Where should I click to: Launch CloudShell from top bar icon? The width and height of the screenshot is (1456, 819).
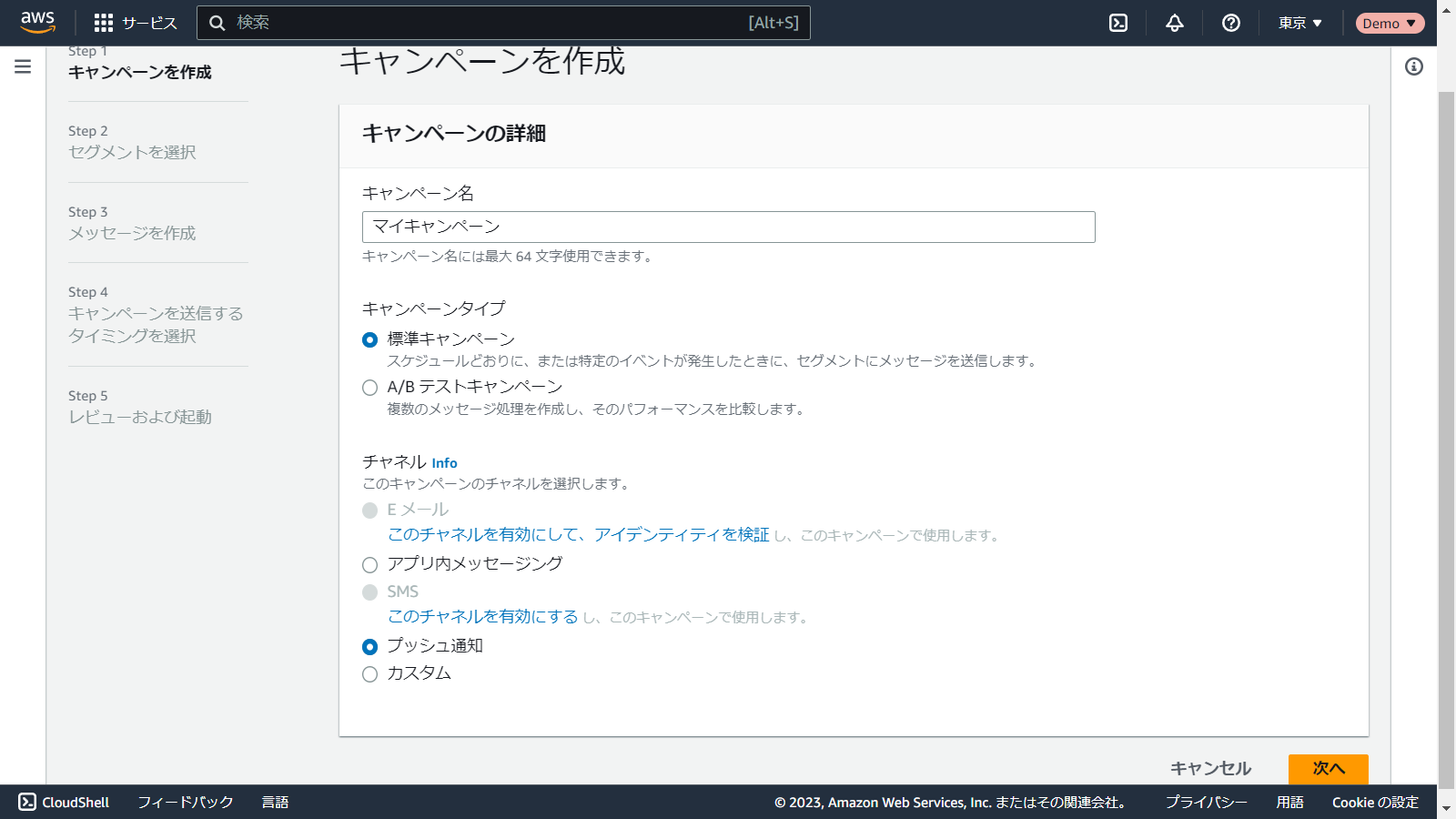1118,23
